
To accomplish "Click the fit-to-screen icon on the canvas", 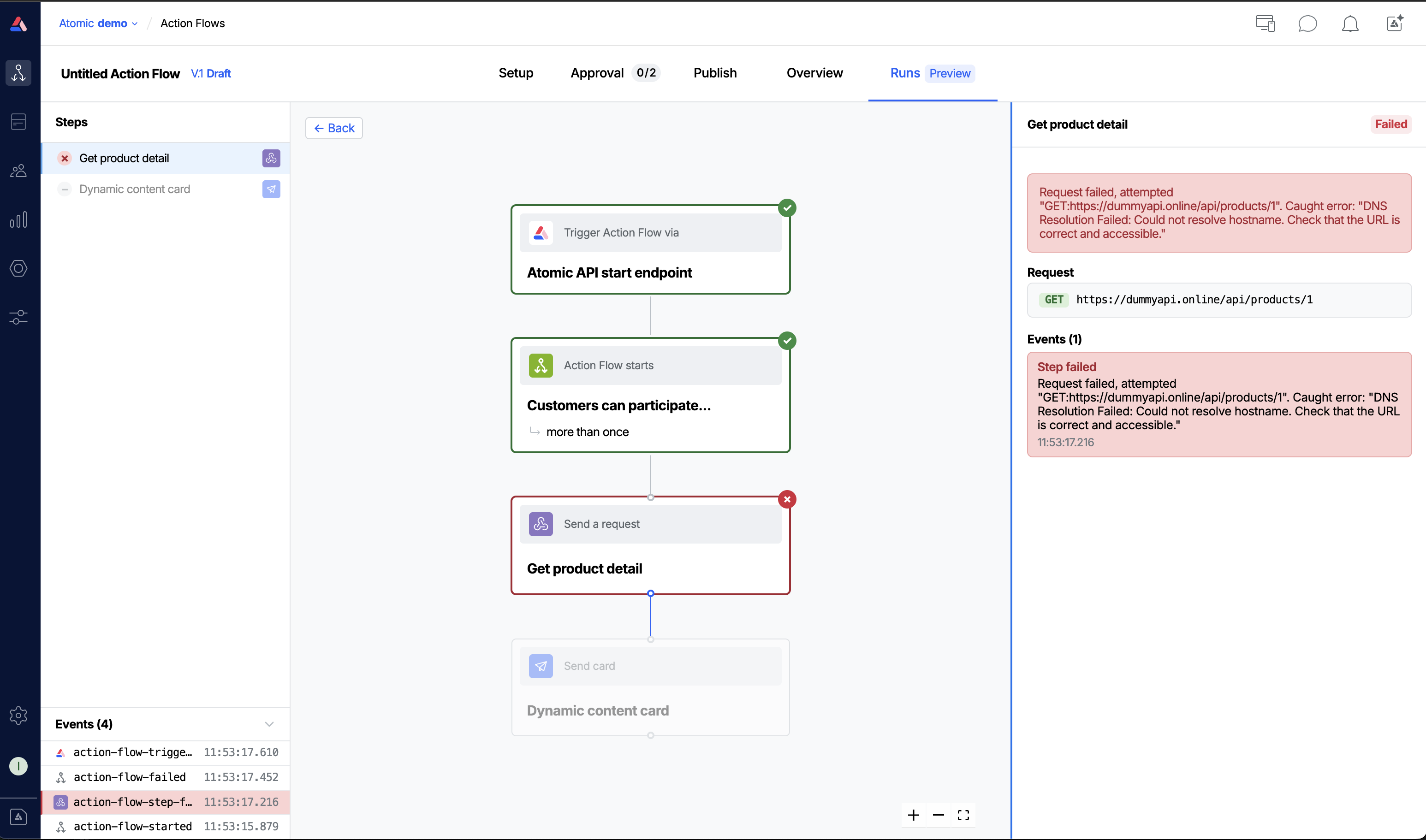I will [x=963, y=815].
